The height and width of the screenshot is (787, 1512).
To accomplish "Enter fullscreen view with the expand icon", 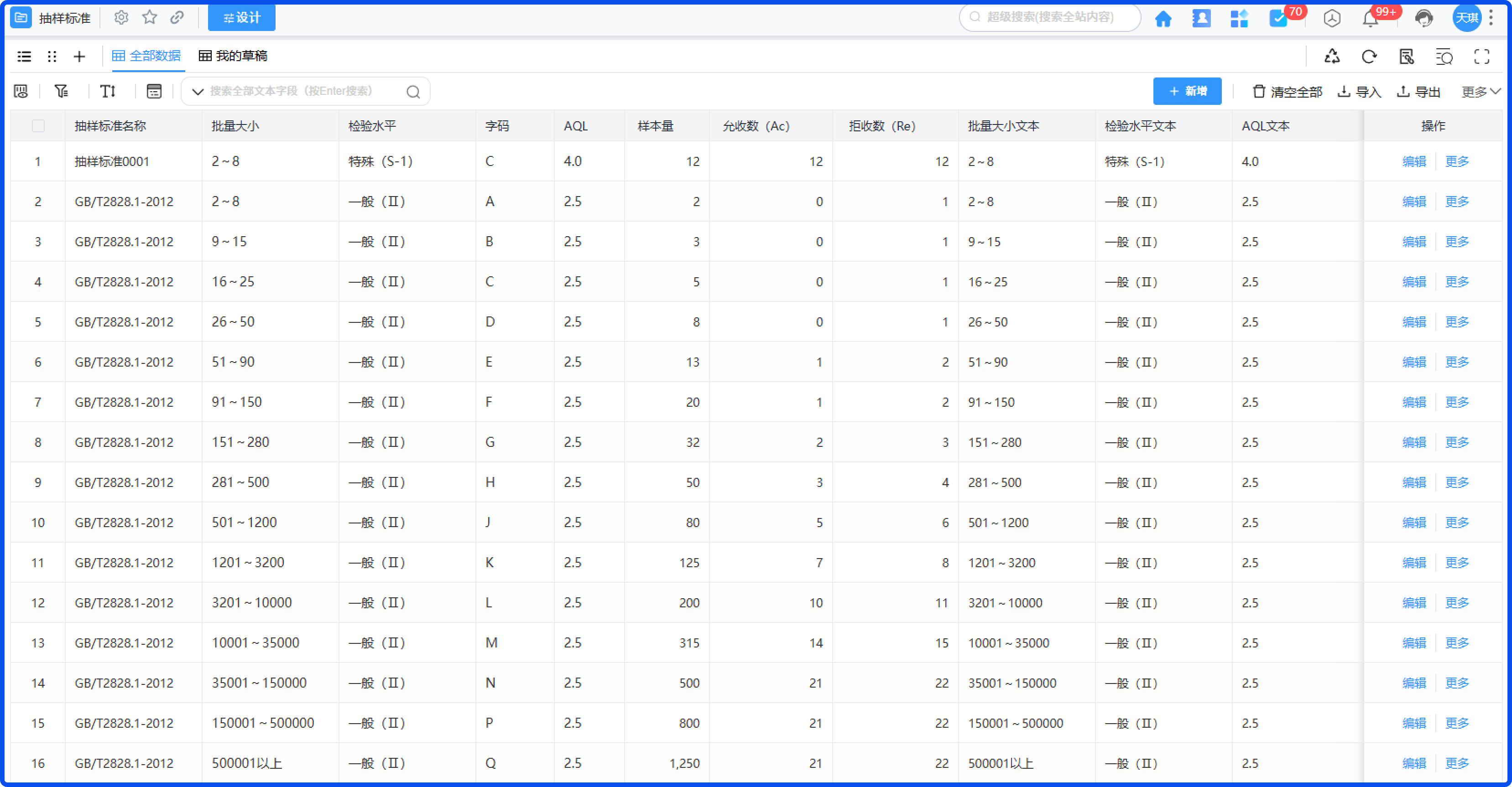I will 1481,56.
